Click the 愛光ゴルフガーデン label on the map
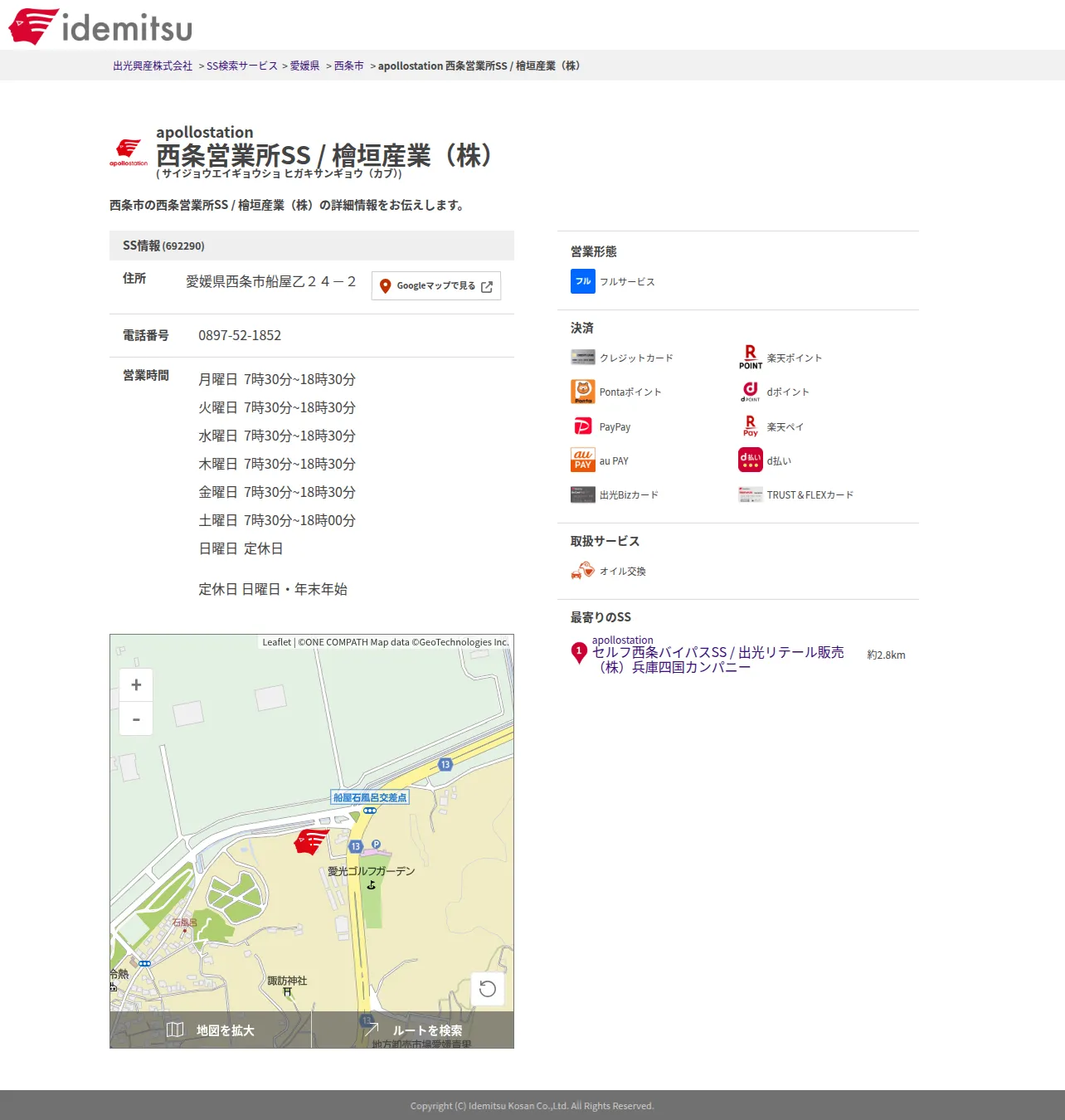Viewport: 1065px width, 1120px height. pos(371,871)
